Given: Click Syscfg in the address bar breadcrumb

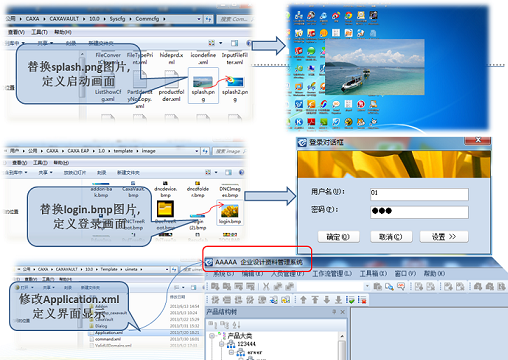Looking at the screenshot, I should pos(117,19).
